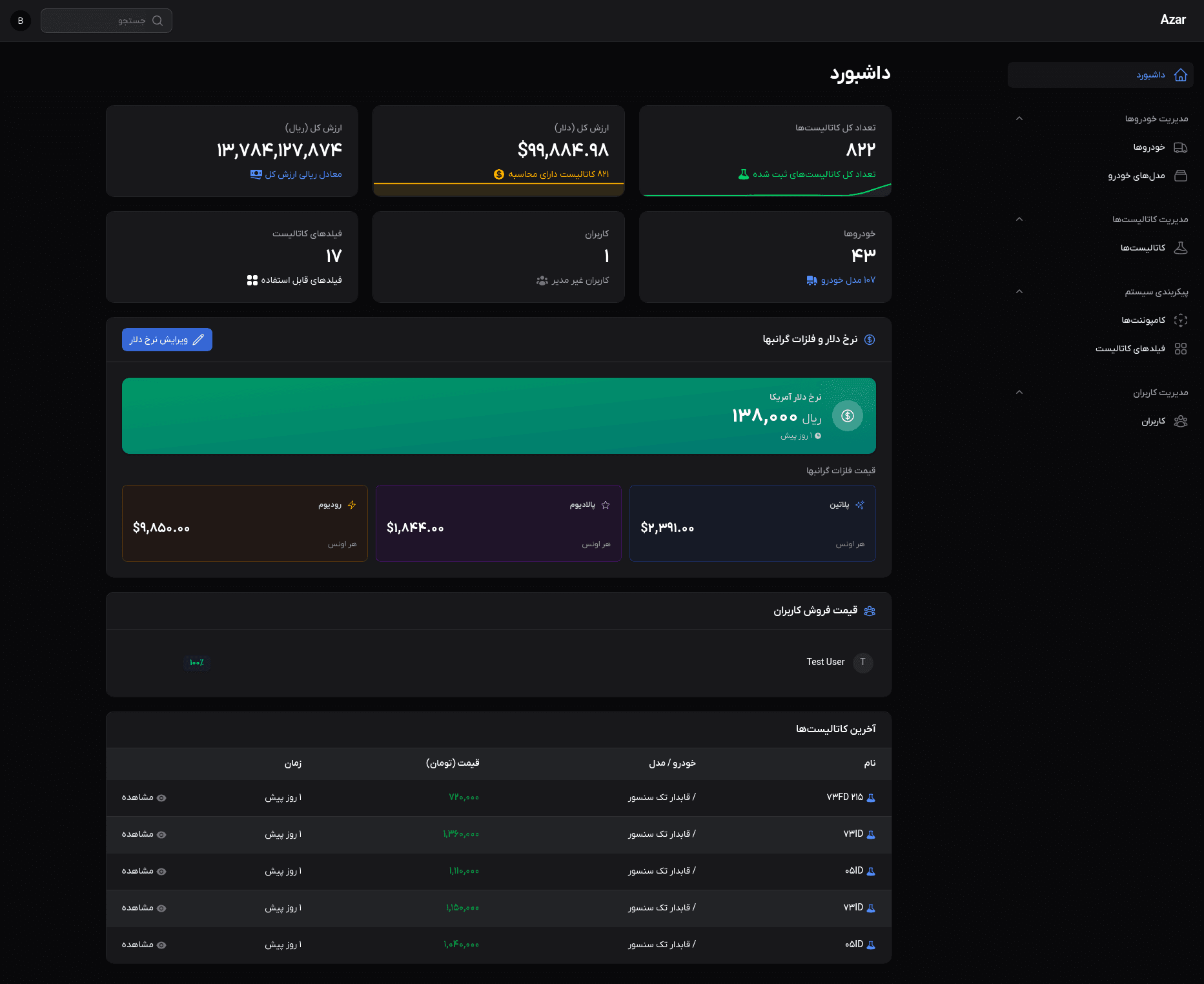Viewport: 1204px width, 984px height.
Task: Collapse the مدیریت خودروها section
Action: tap(1019, 119)
